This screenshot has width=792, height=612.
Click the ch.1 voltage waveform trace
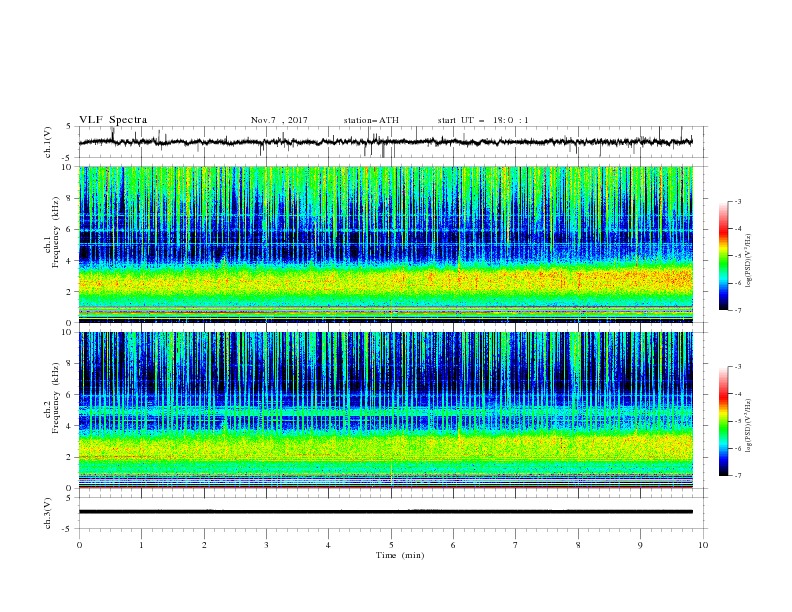pos(385,142)
